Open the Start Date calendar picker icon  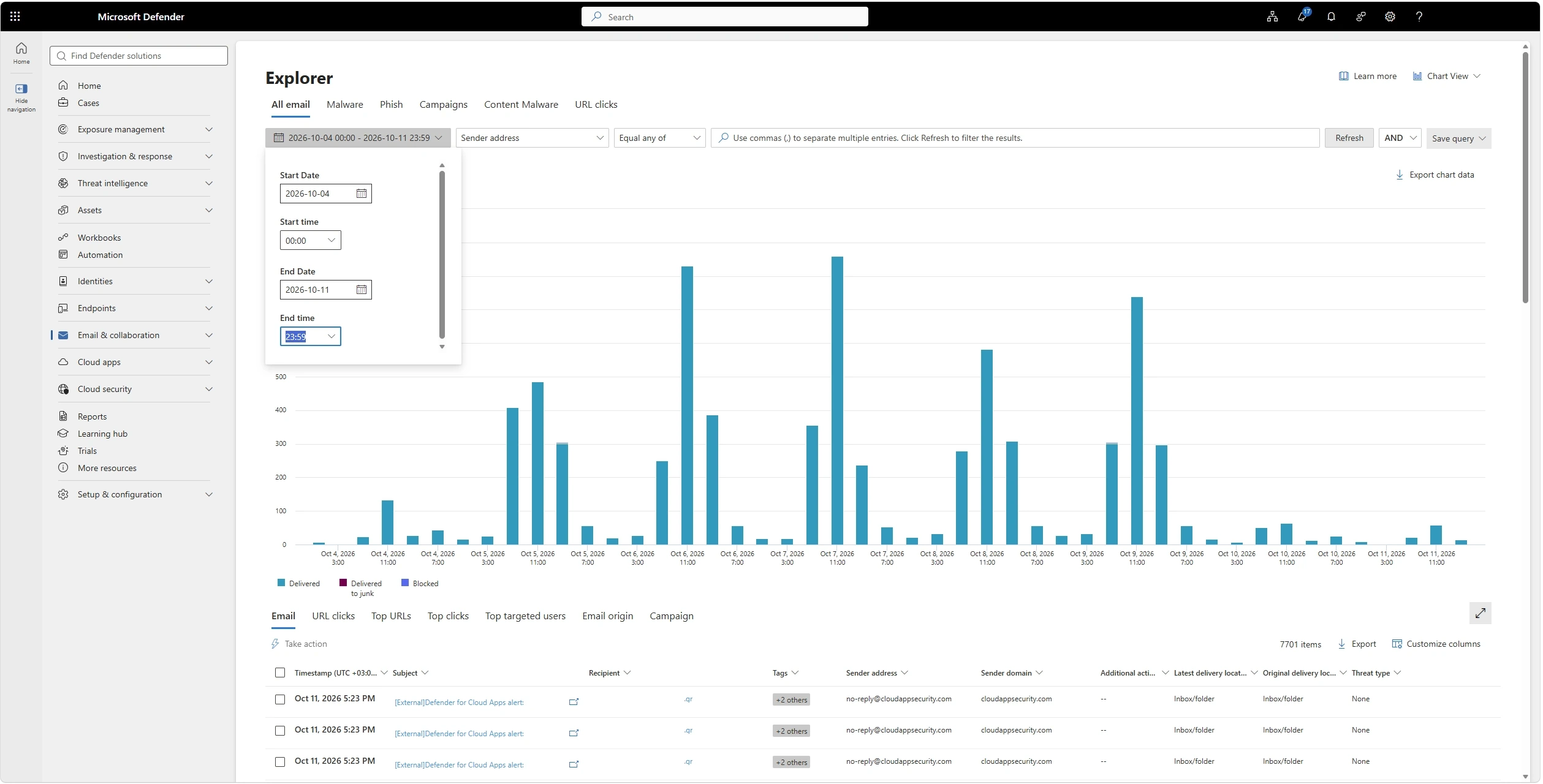point(362,194)
